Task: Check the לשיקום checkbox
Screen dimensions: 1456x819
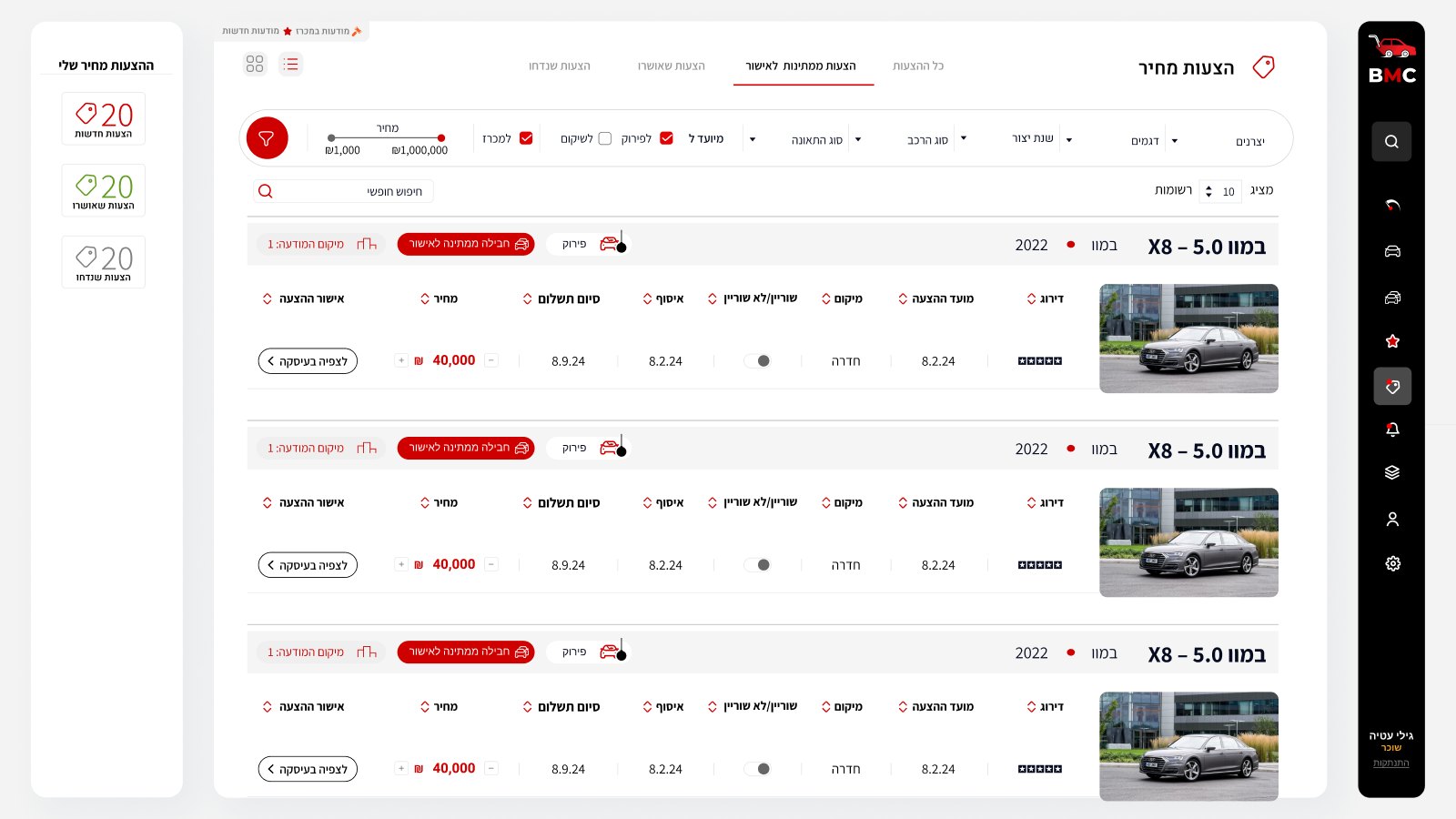Action: (x=605, y=138)
